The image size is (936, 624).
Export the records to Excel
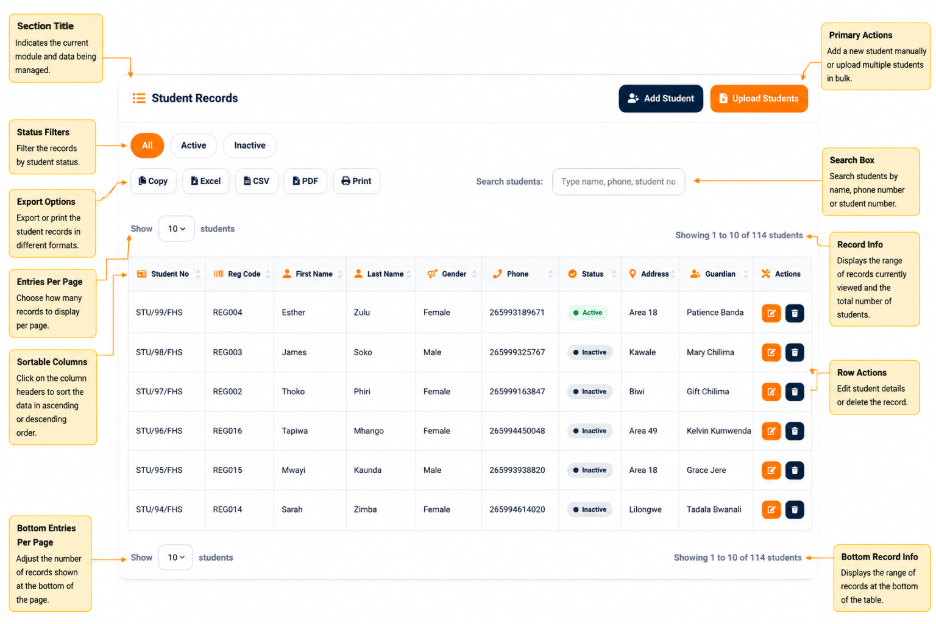coord(206,181)
